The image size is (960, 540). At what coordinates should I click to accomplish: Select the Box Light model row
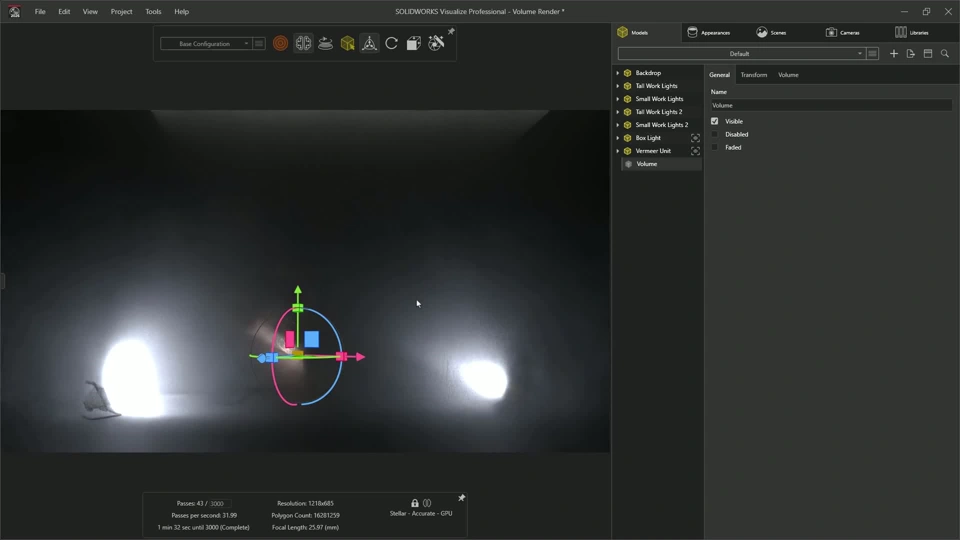tap(648, 138)
